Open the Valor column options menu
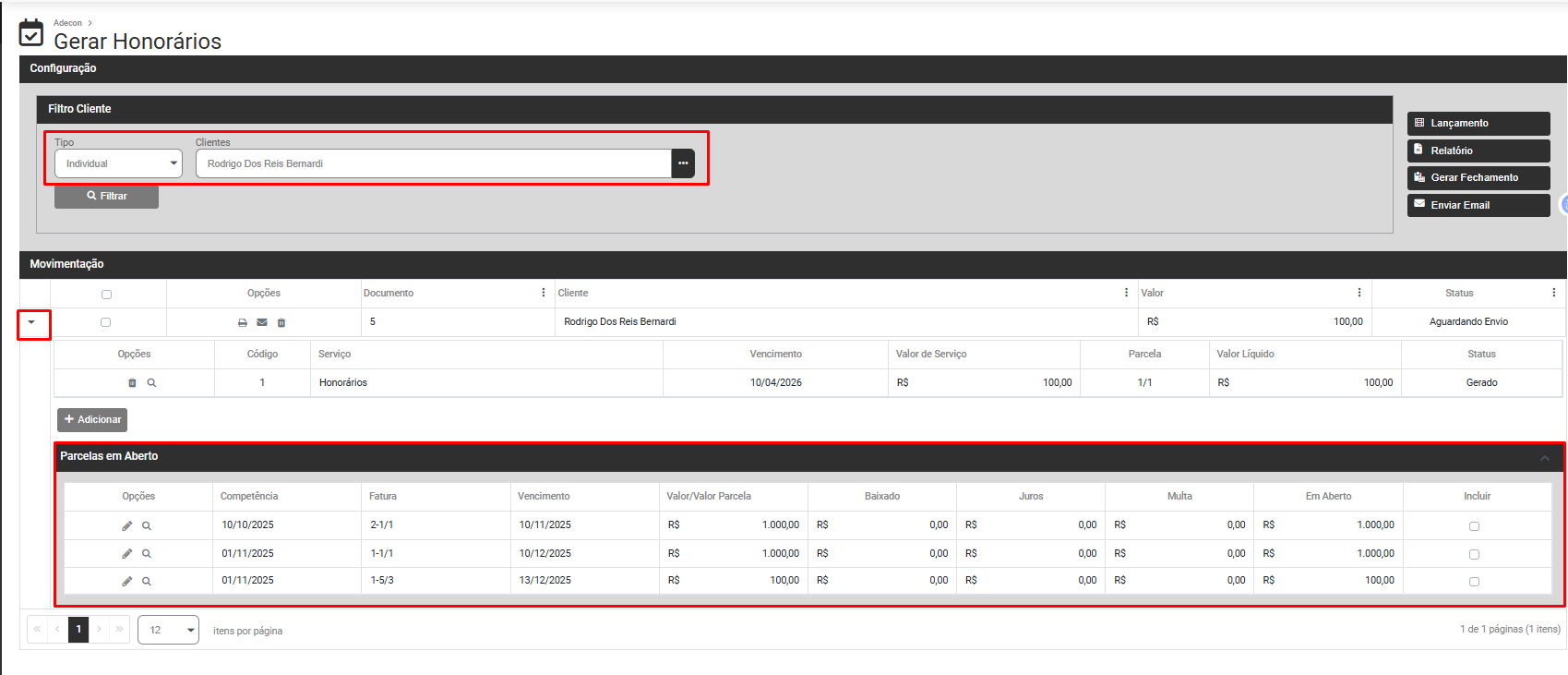 tap(1359, 293)
